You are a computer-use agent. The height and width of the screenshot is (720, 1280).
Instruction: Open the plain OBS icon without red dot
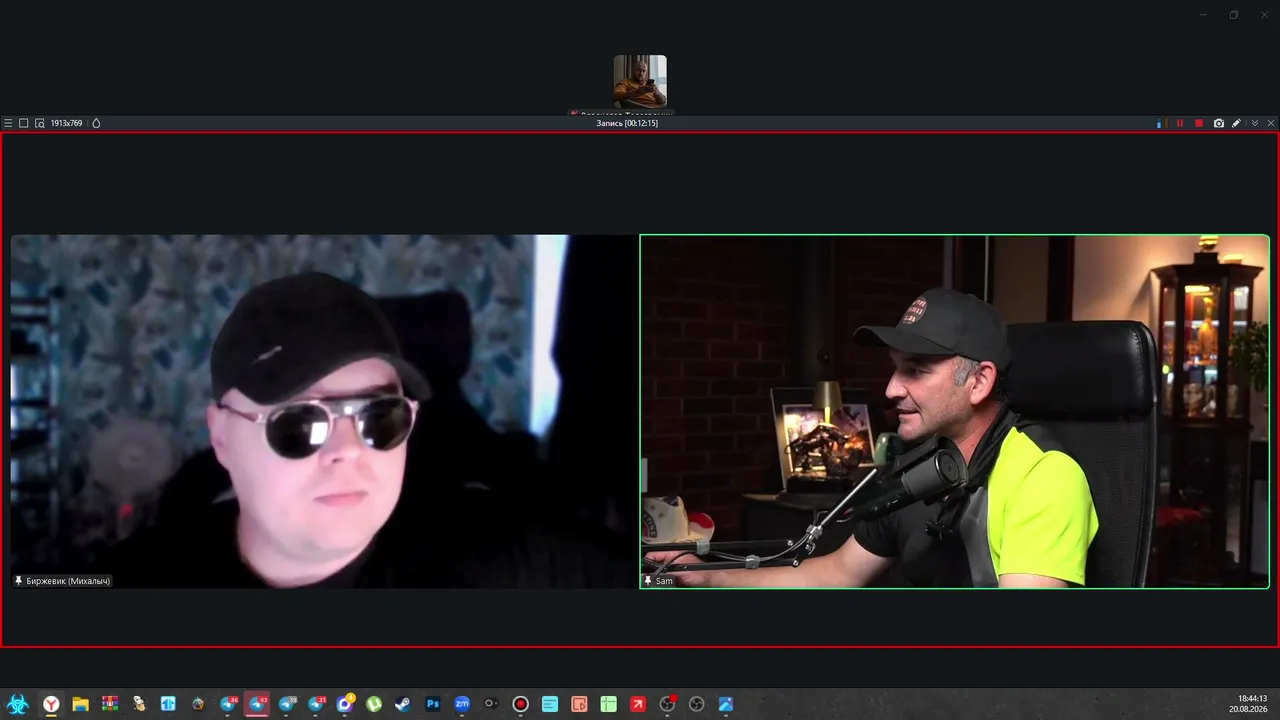[x=697, y=704]
